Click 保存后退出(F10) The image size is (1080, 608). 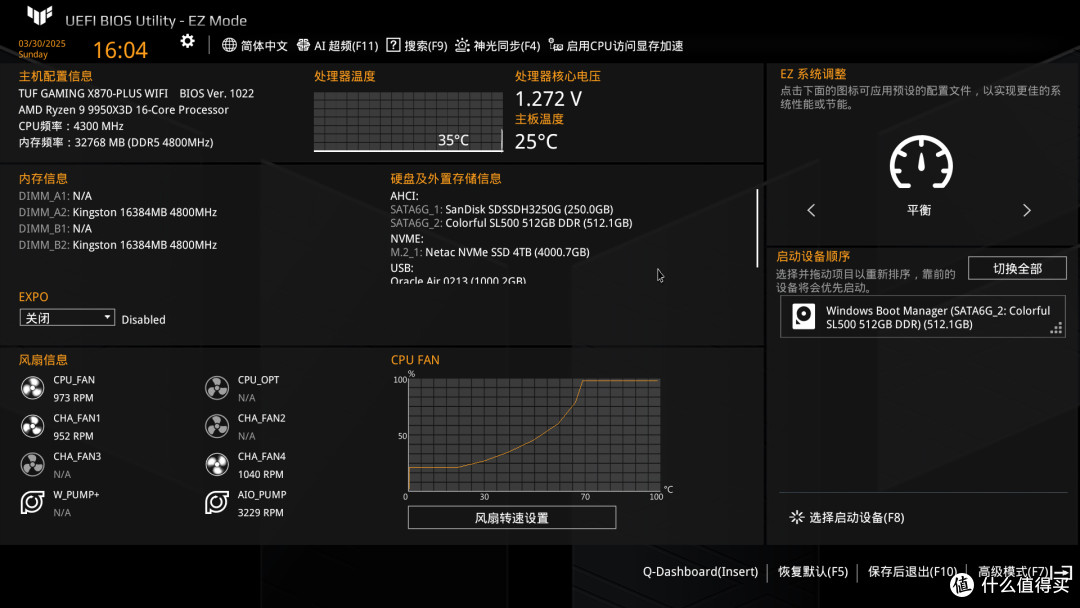(913, 572)
